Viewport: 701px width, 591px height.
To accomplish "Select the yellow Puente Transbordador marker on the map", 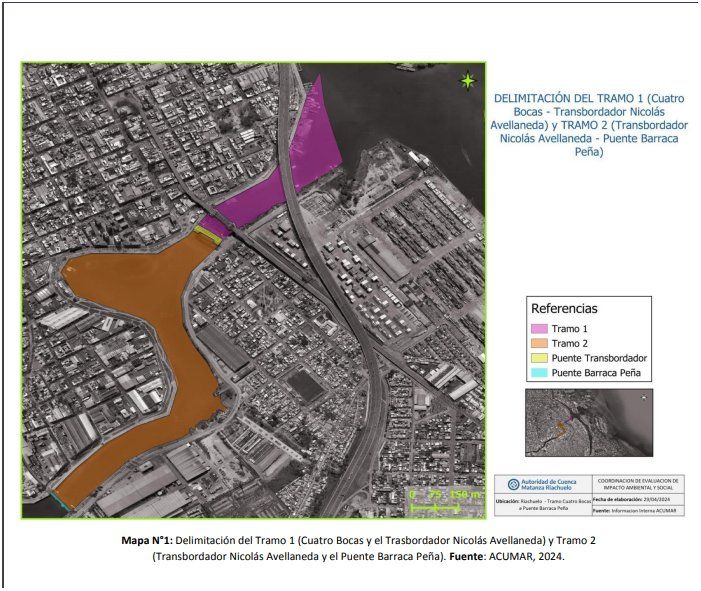I will (x=205, y=232).
